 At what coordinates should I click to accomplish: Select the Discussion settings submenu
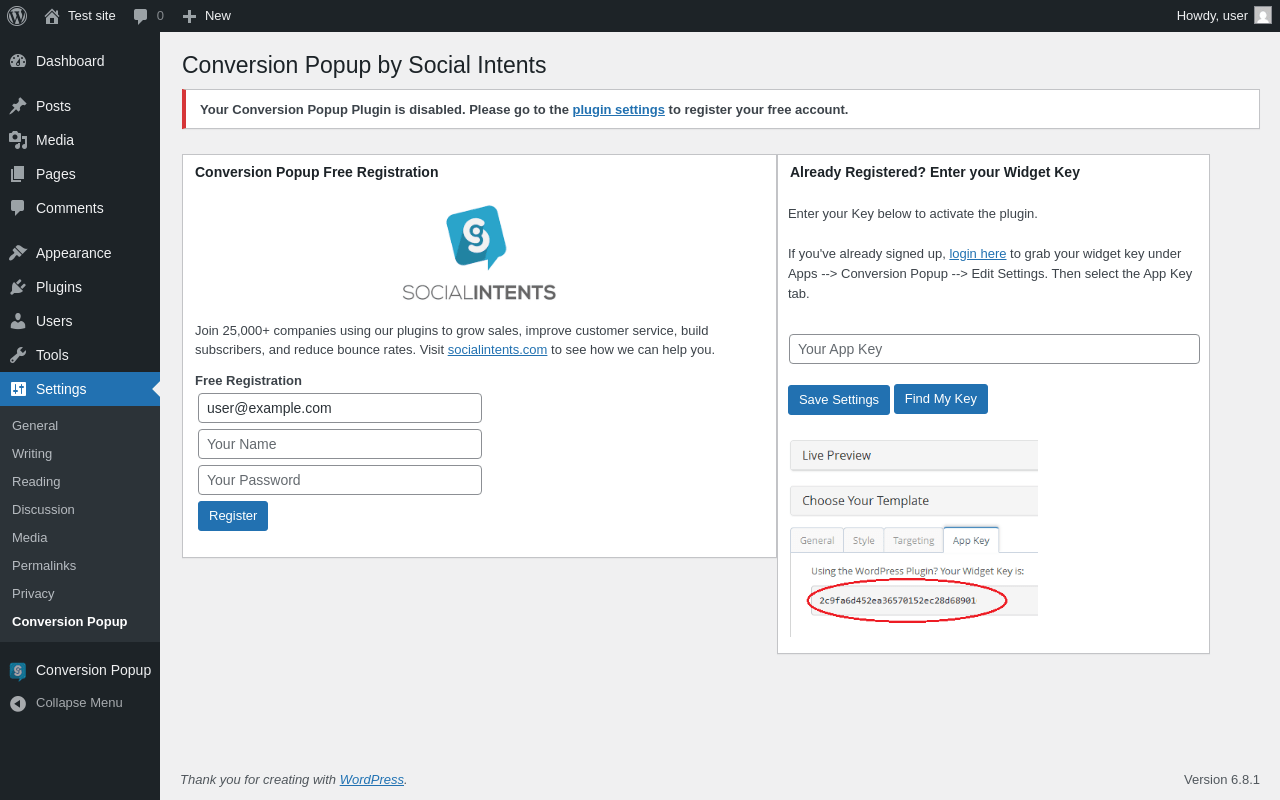pyautogui.click(x=43, y=509)
